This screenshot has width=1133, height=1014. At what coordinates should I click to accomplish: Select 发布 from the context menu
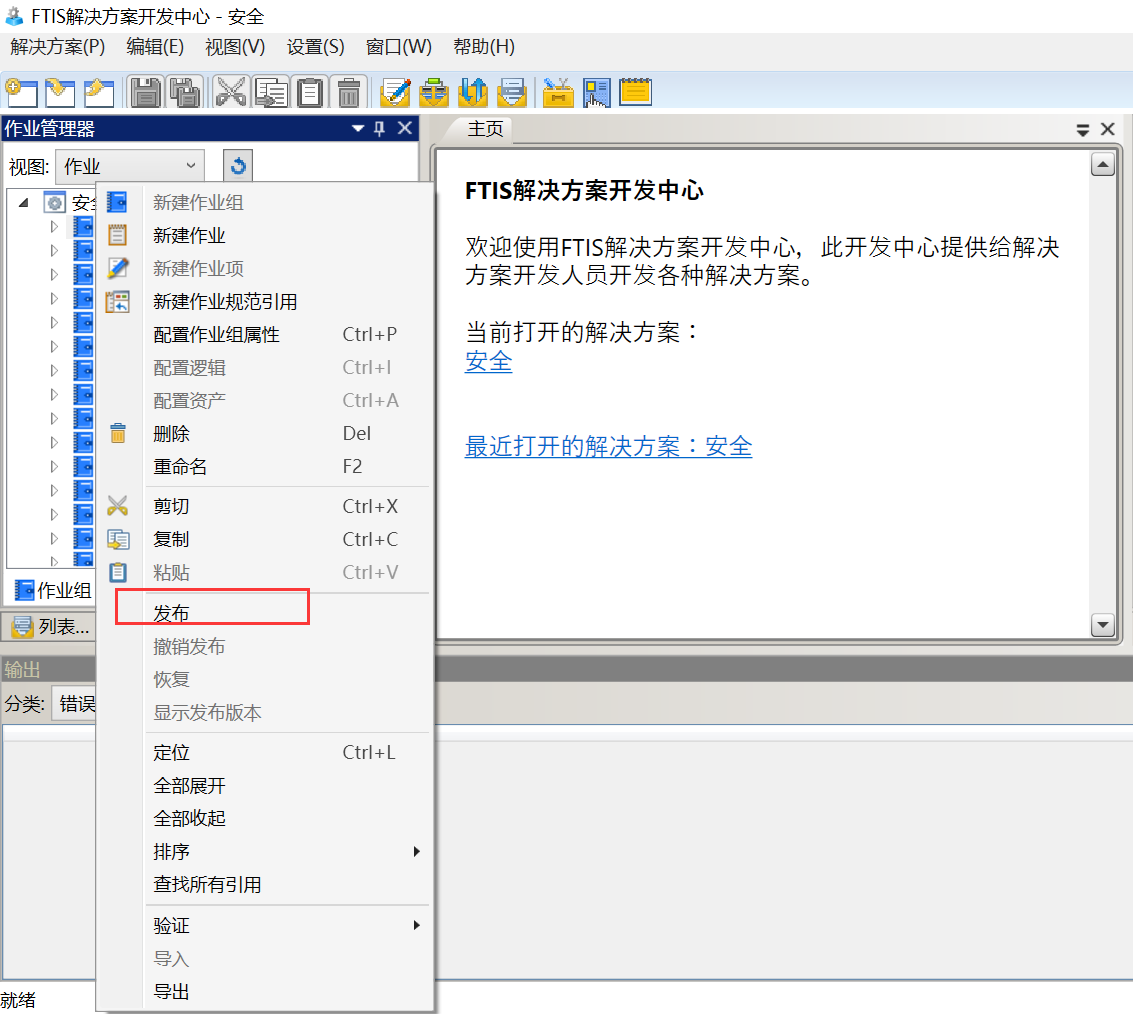tap(171, 613)
